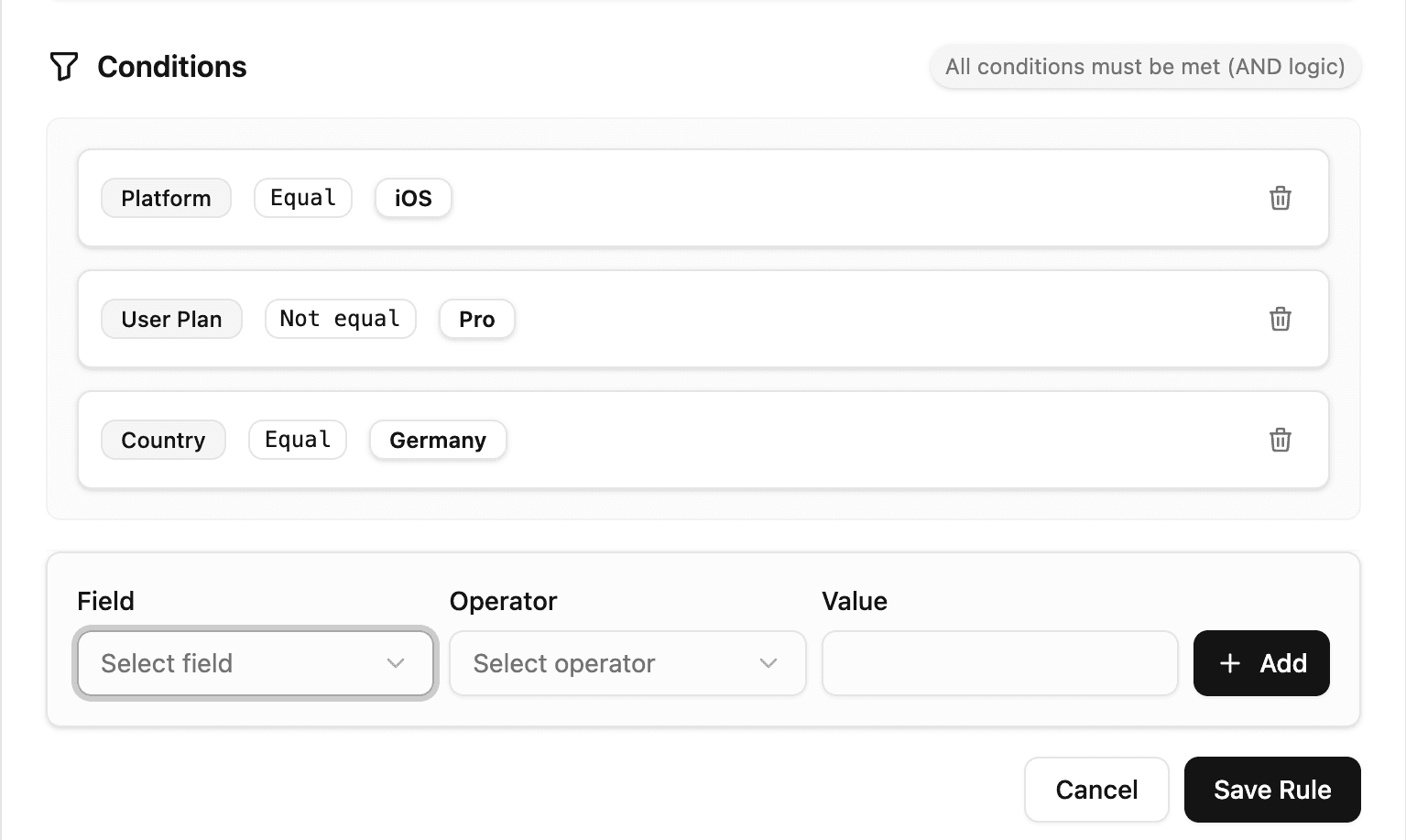Screen dimensions: 1406x840
Task: Click the chevron on the Select operator dropdown
Action: (768, 663)
